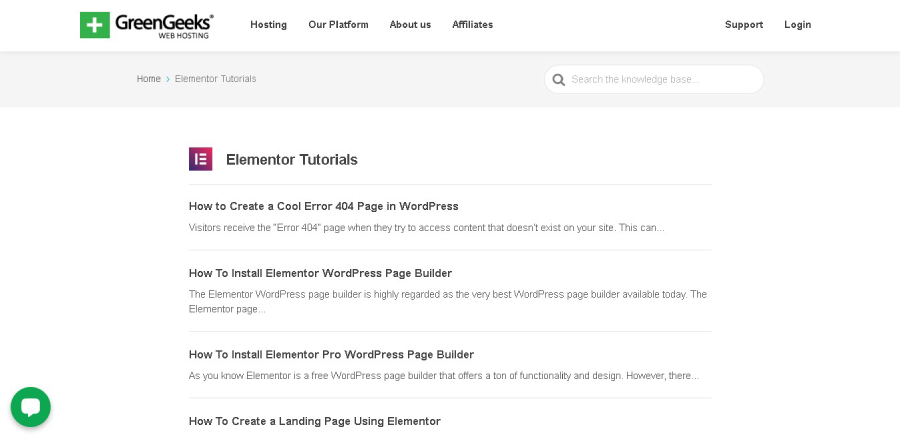Go to Home breadcrumb
900x437 pixels.
[x=149, y=79]
